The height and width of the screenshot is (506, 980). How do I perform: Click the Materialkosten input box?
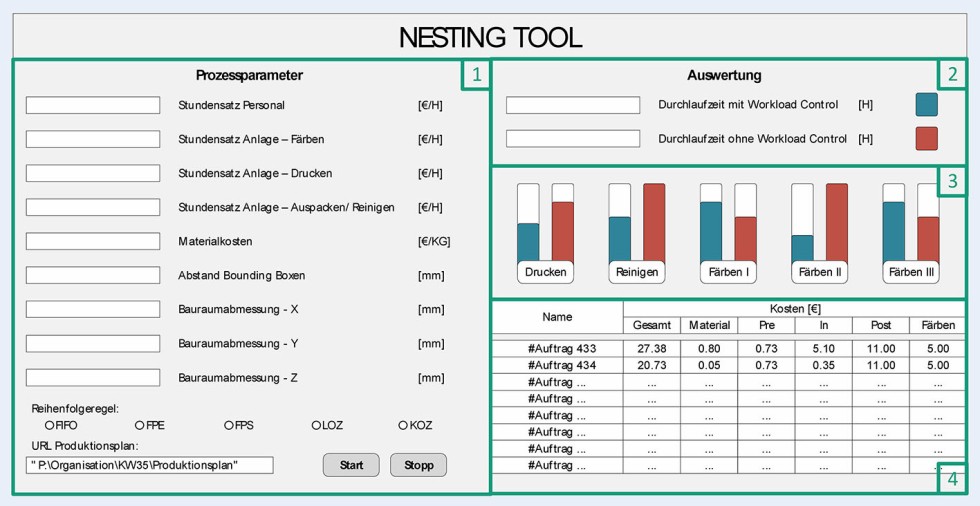(x=93, y=241)
